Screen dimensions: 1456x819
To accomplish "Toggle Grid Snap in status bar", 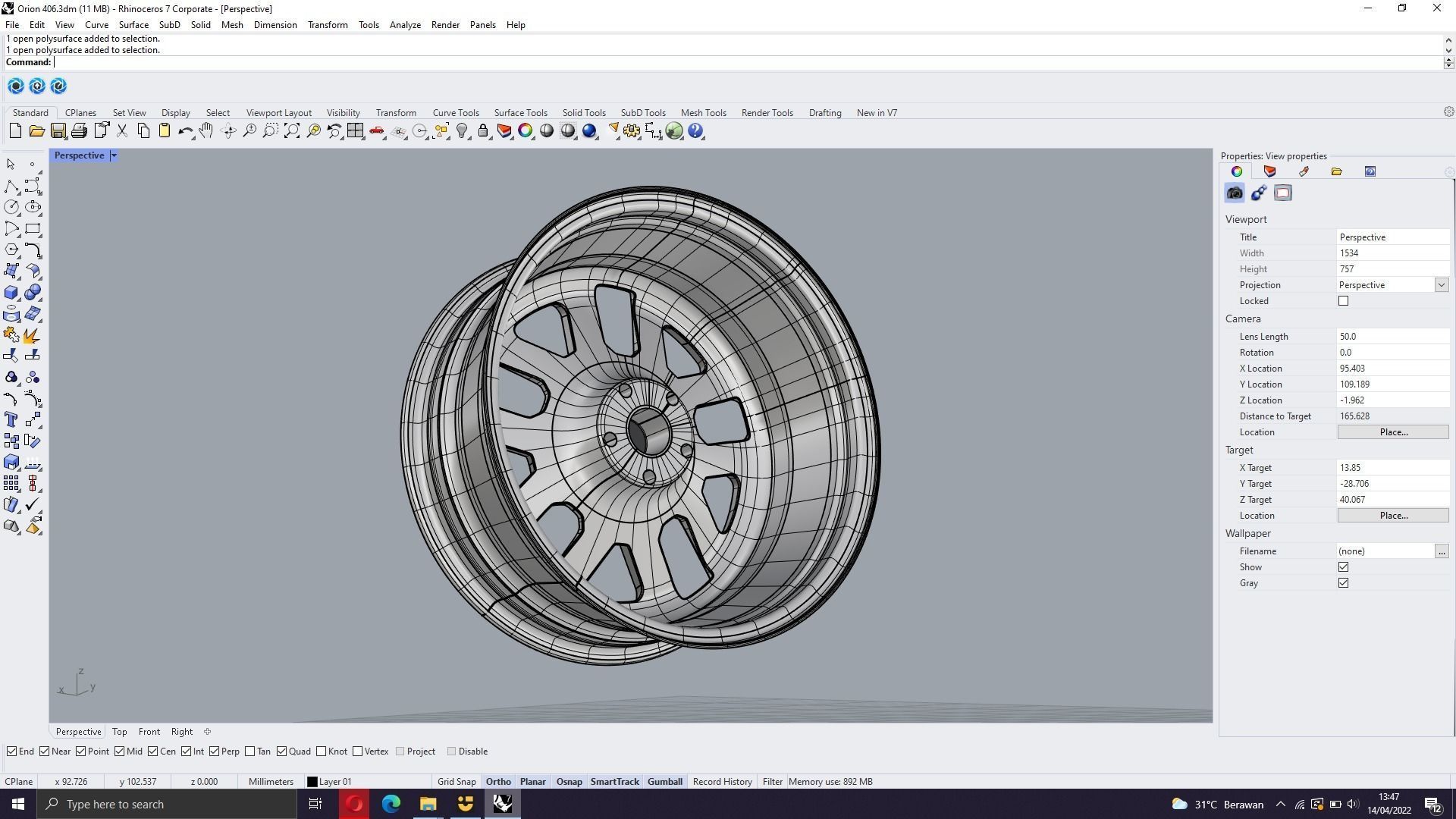I will click(457, 782).
